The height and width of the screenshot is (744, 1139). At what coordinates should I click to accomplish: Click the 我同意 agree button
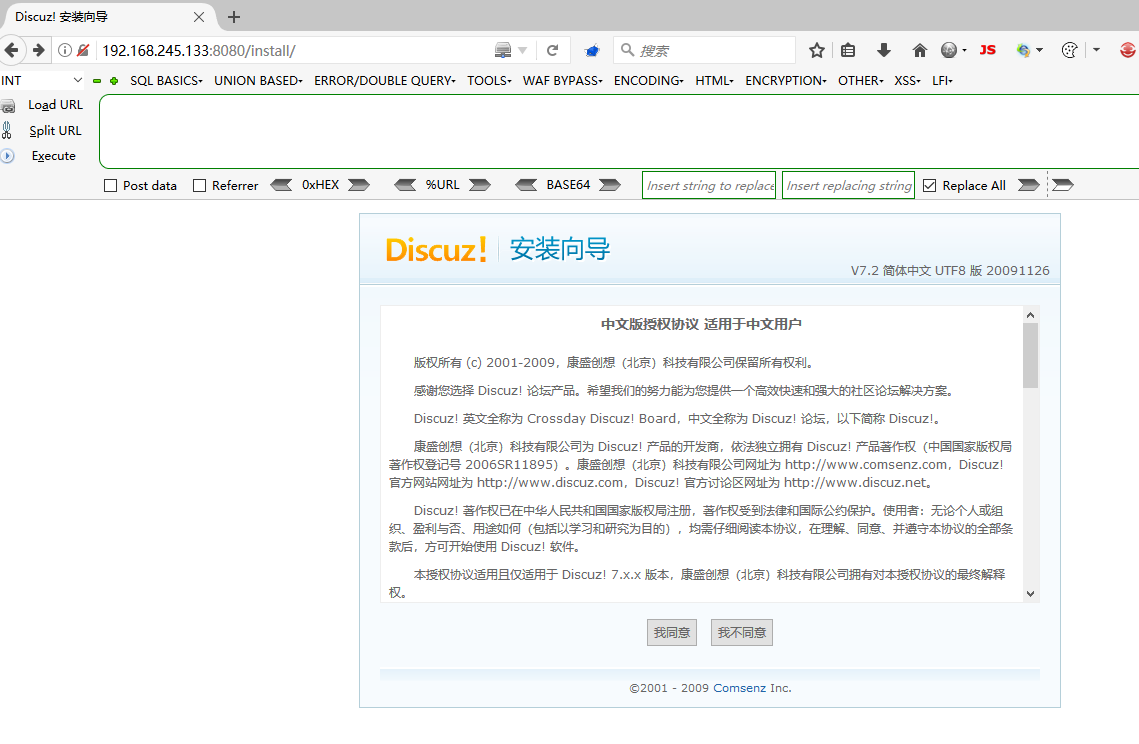click(x=672, y=632)
